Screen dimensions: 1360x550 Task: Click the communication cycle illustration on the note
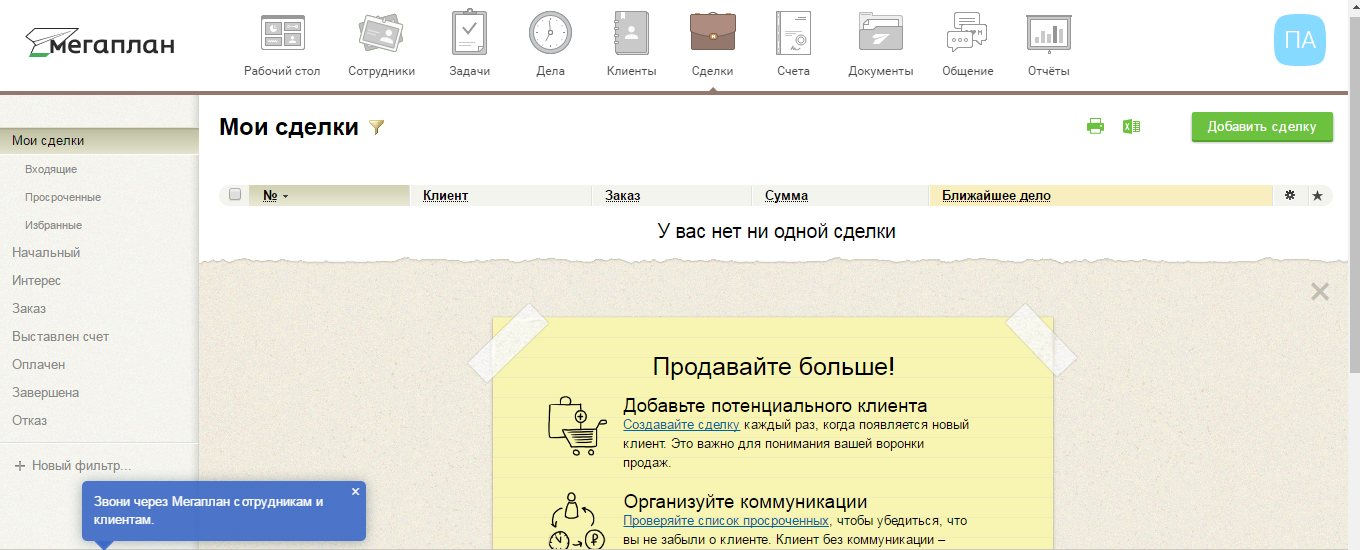[x=579, y=521]
